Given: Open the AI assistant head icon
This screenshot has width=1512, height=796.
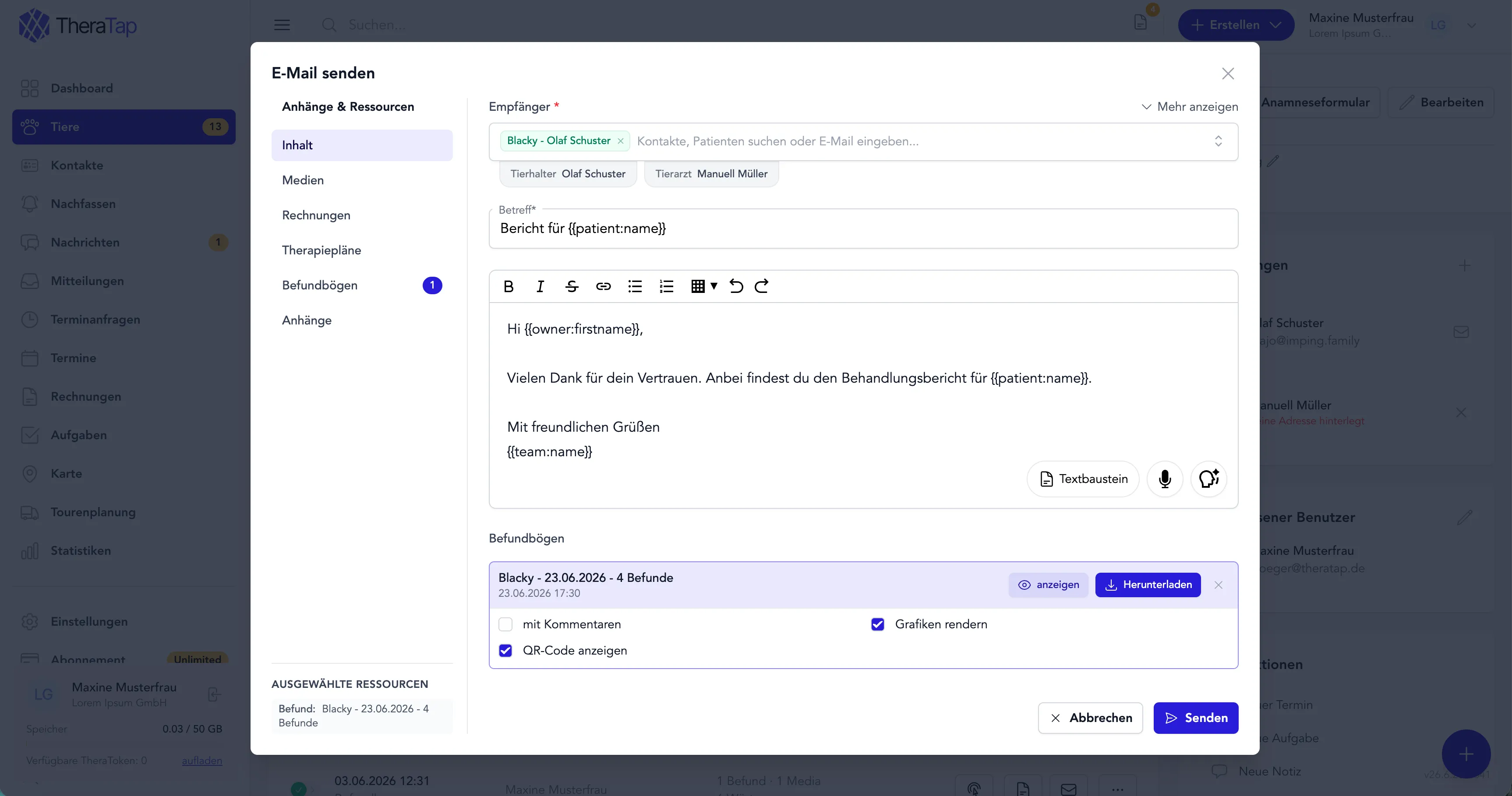Looking at the screenshot, I should pos(1208,479).
